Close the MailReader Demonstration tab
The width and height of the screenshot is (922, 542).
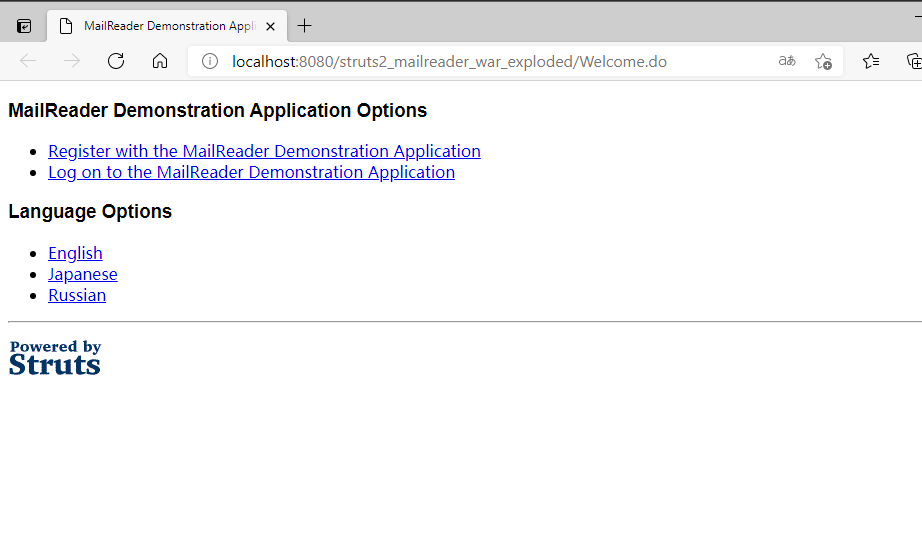270,26
